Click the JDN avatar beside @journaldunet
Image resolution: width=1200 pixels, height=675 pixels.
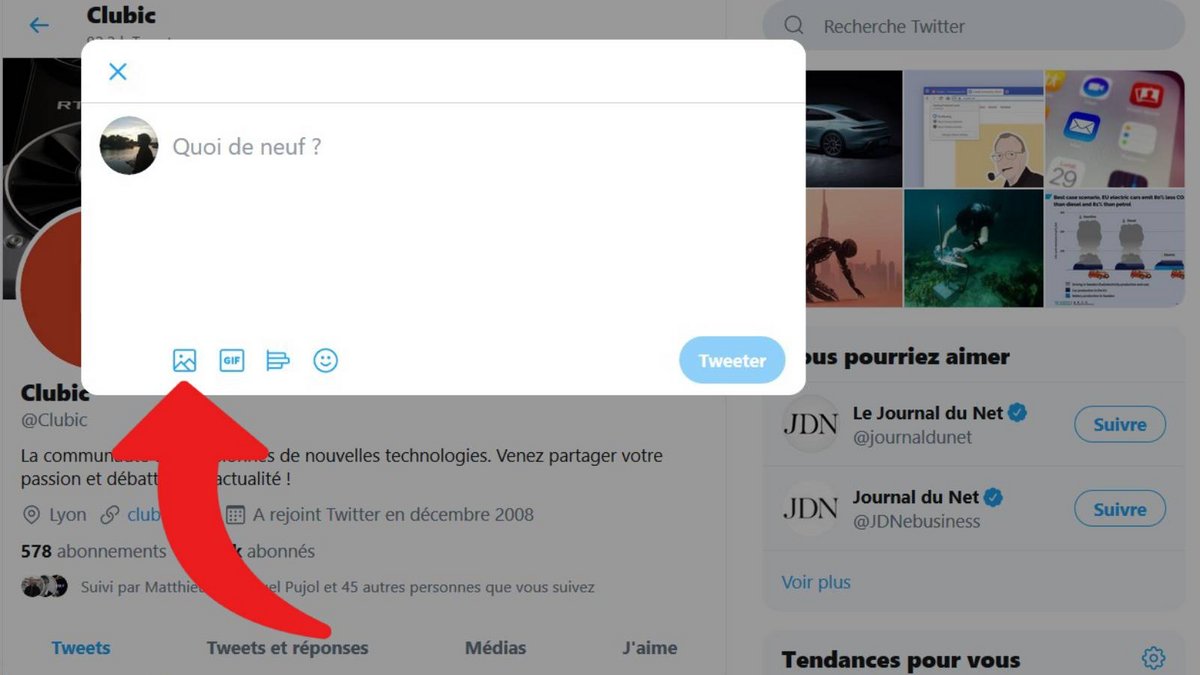pos(811,424)
